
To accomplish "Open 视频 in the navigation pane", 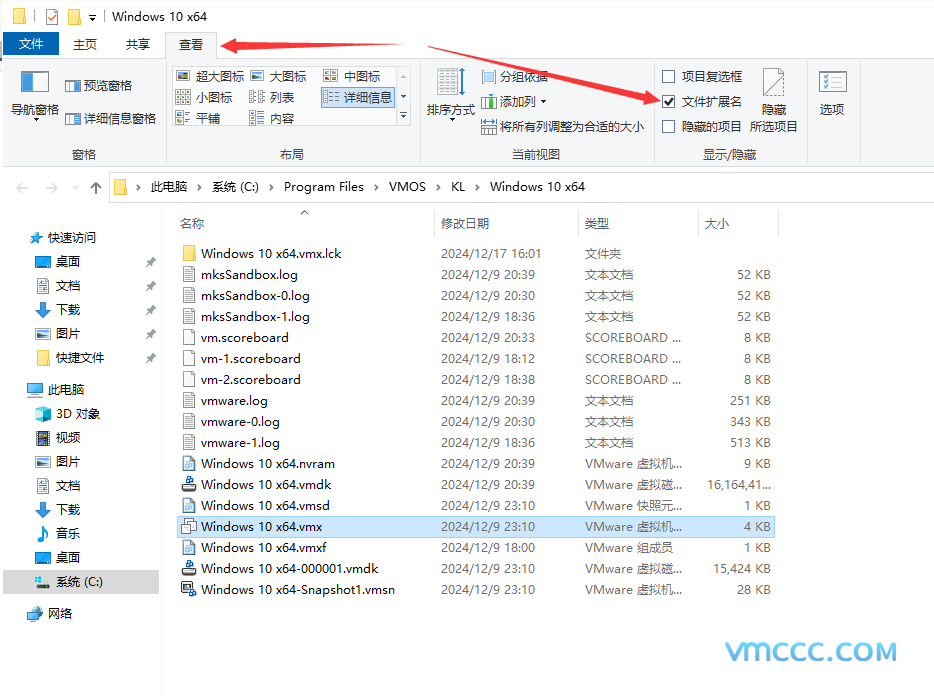I will pyautogui.click(x=58, y=438).
